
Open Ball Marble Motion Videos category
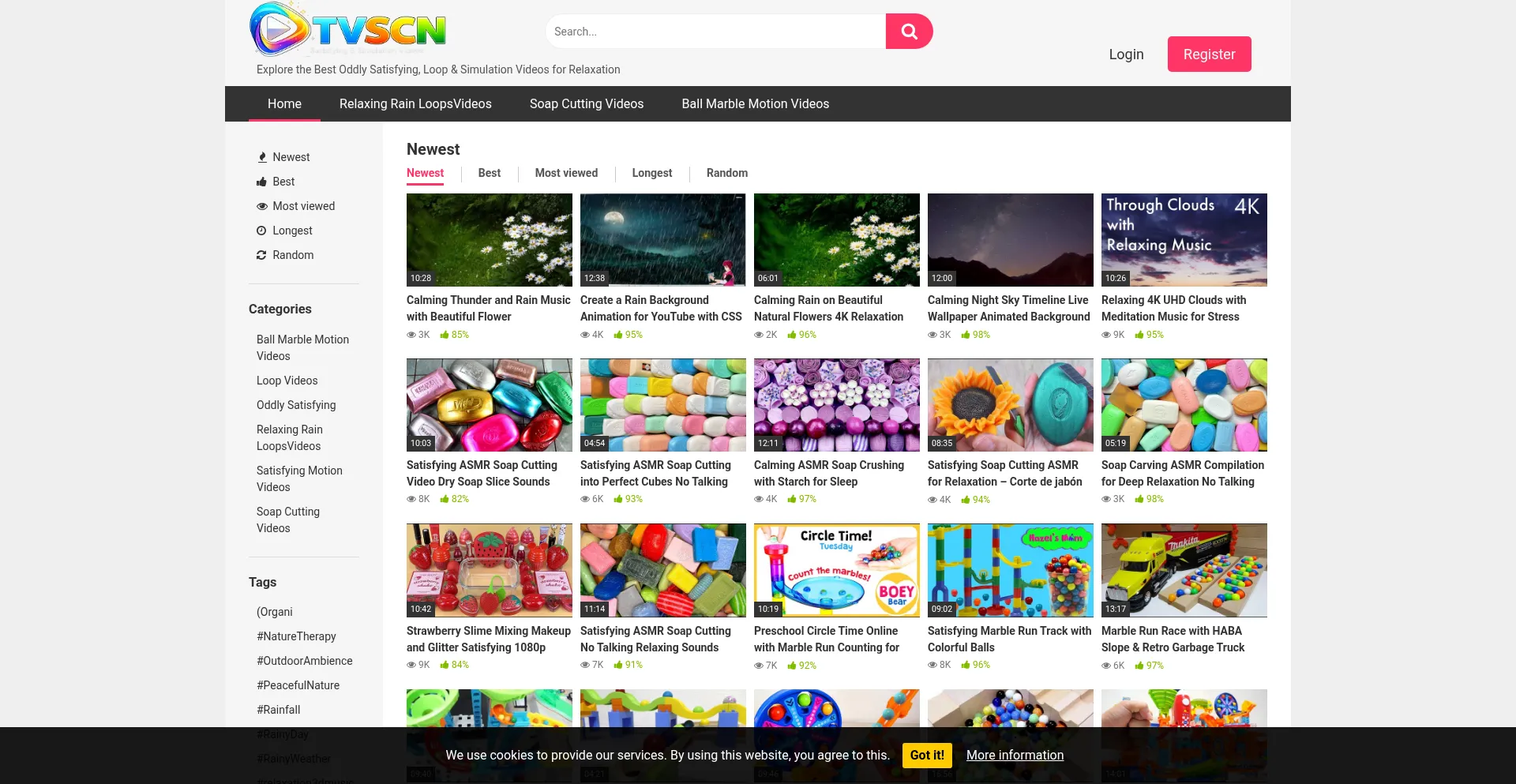pyautogui.click(x=303, y=347)
